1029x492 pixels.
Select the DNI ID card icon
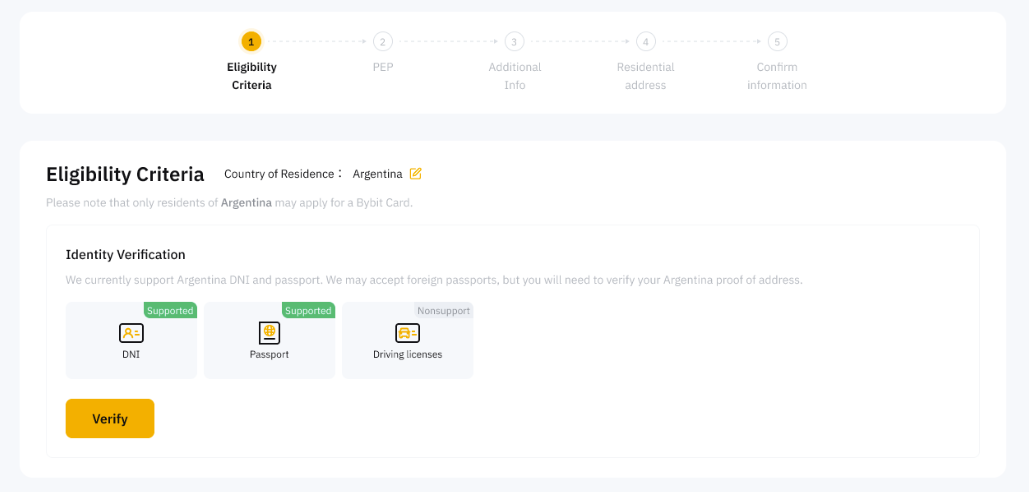tap(131, 333)
